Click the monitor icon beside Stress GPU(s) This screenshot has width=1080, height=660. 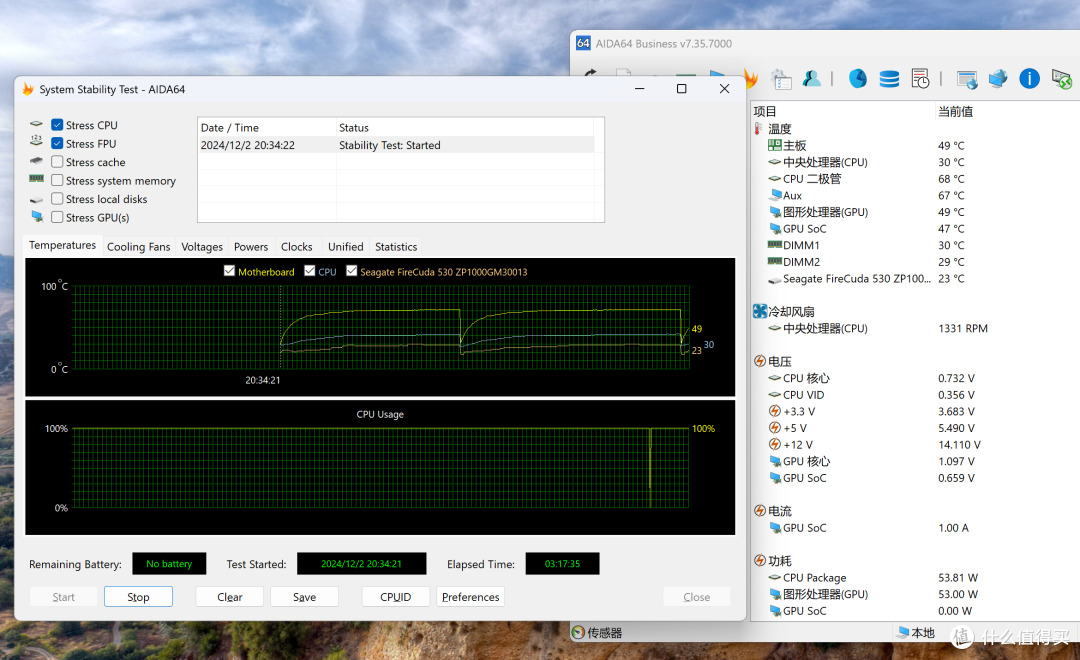click(x=37, y=216)
